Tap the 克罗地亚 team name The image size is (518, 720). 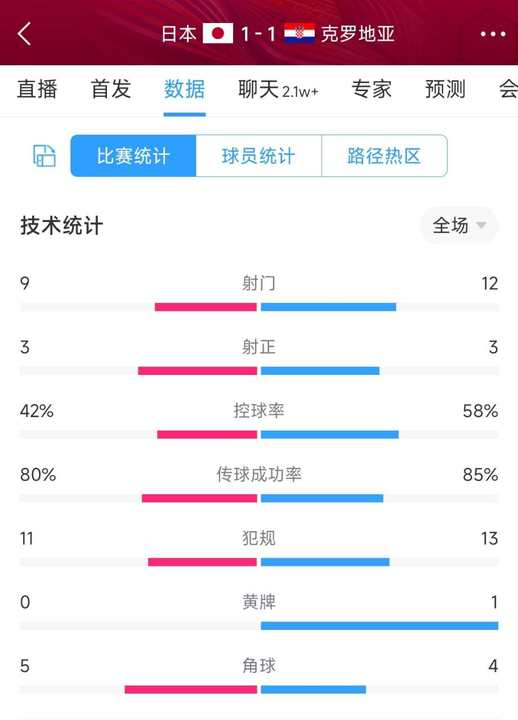[358, 34]
